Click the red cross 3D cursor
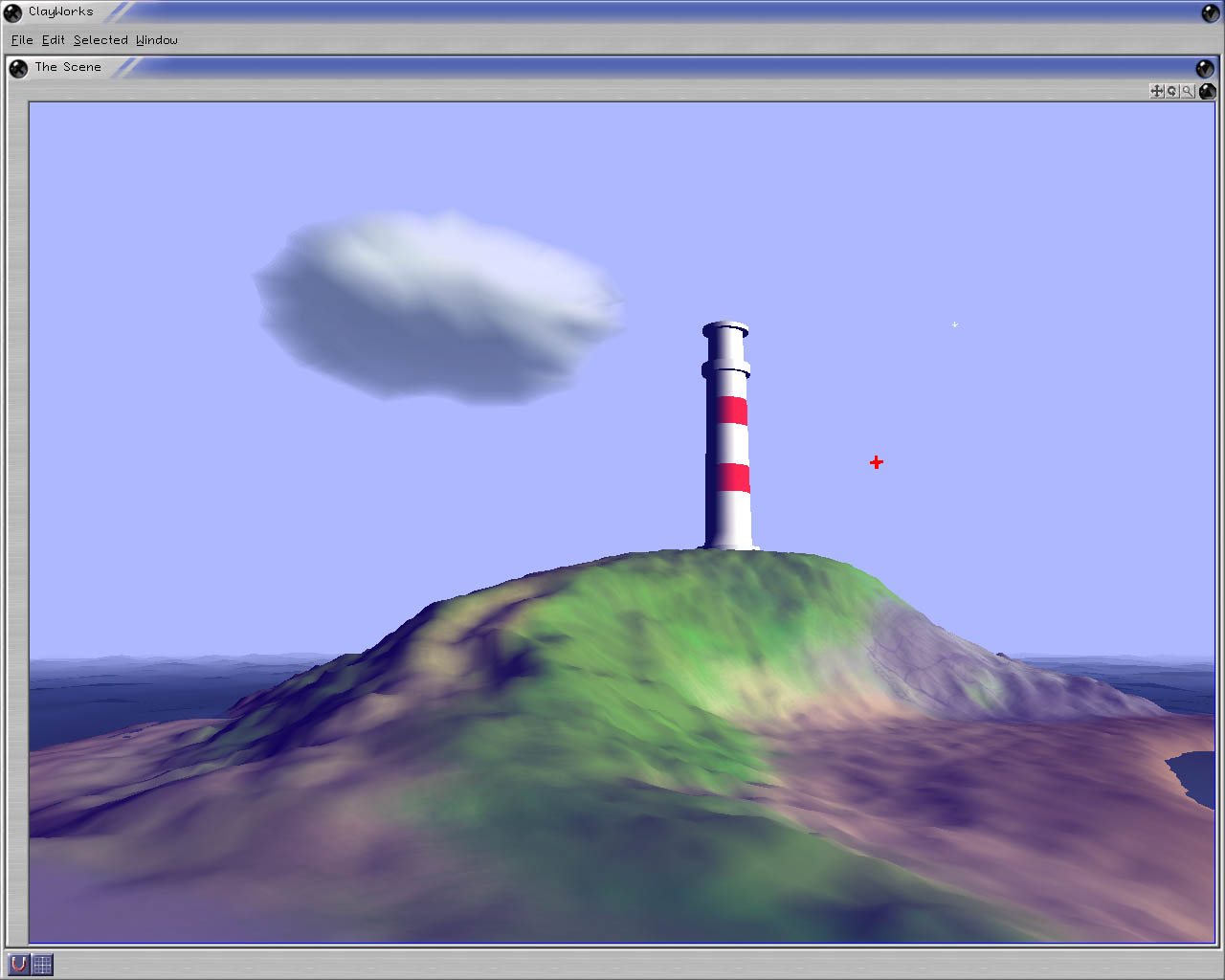 coord(877,462)
